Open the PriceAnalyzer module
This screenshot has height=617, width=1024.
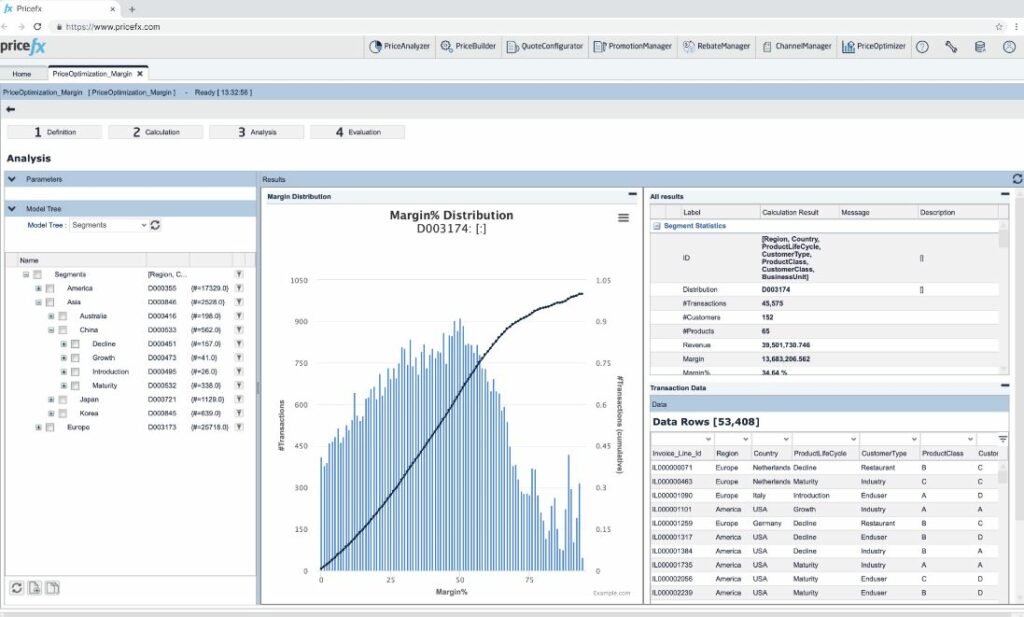click(x=399, y=46)
